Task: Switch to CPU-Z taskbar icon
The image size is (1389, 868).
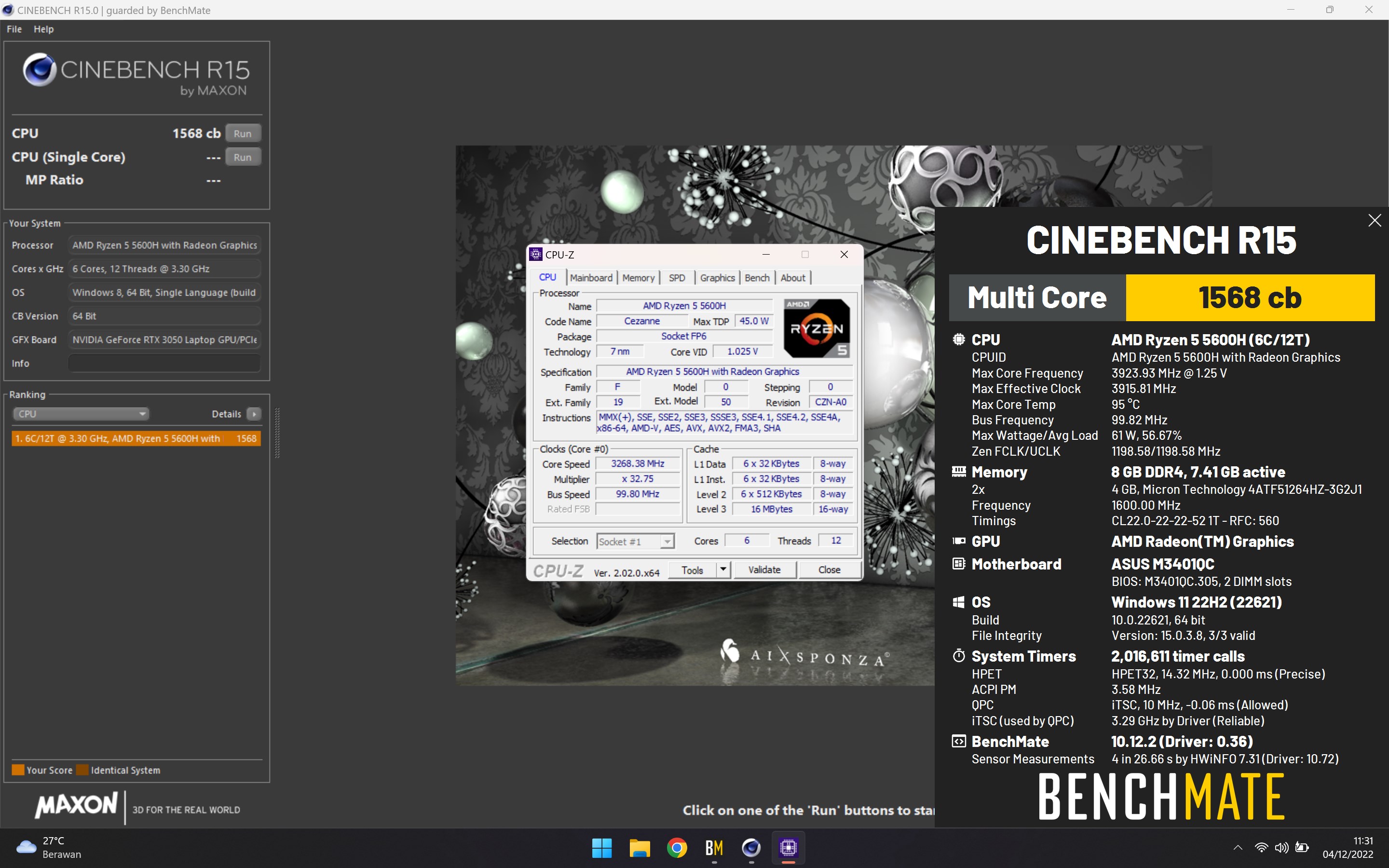Action: point(788,848)
